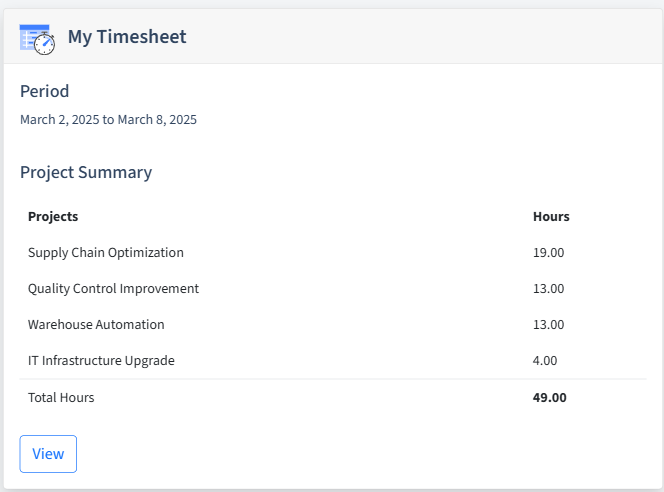This screenshot has height=492, width=664.
Task: Click the timesheet stopwatch icon
Action: [x=37, y=39]
